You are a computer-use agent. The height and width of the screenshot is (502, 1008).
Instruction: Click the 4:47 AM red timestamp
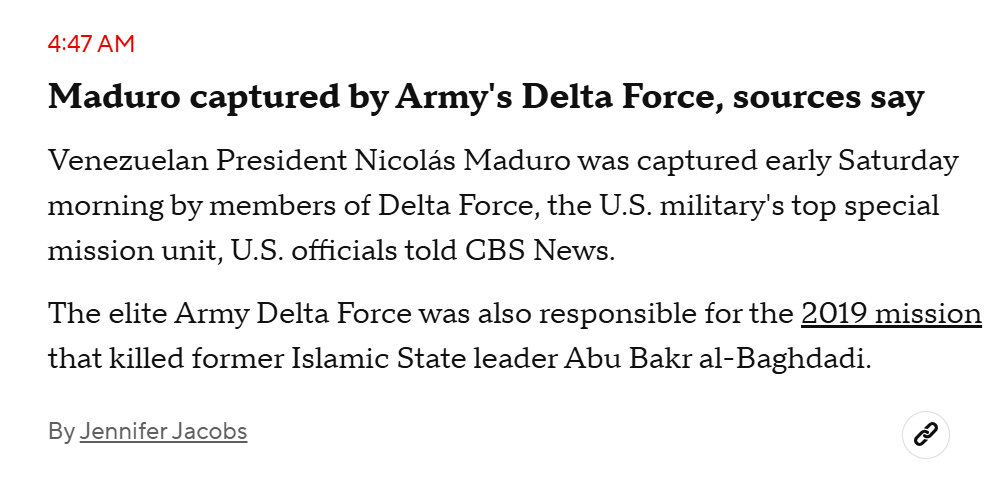tap(91, 44)
